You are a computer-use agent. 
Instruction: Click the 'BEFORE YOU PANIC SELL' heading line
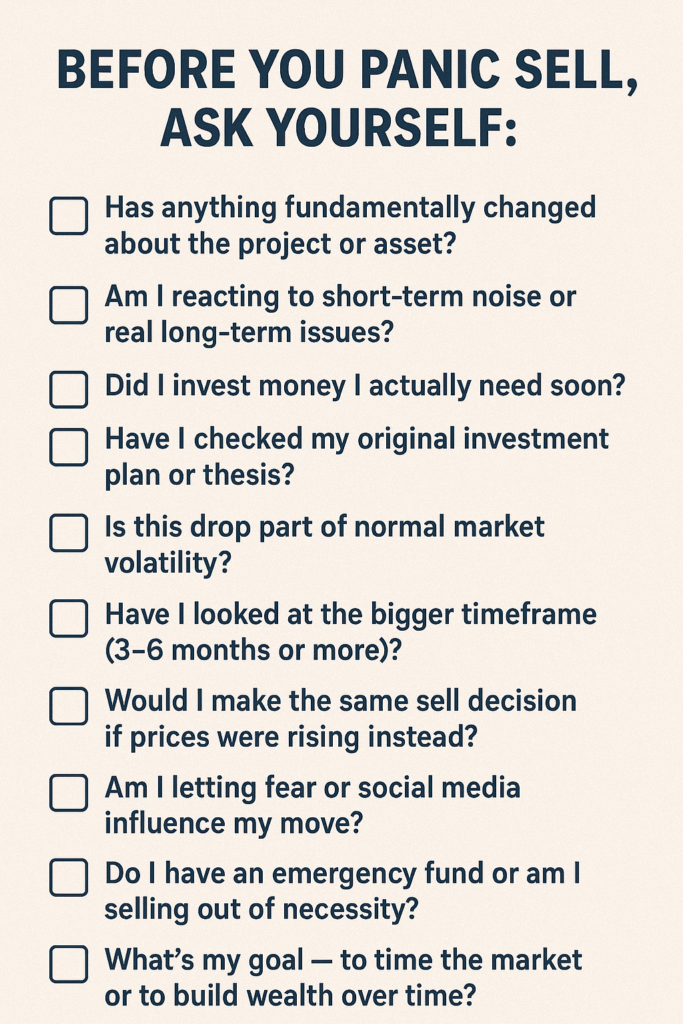pyautogui.click(x=341, y=73)
